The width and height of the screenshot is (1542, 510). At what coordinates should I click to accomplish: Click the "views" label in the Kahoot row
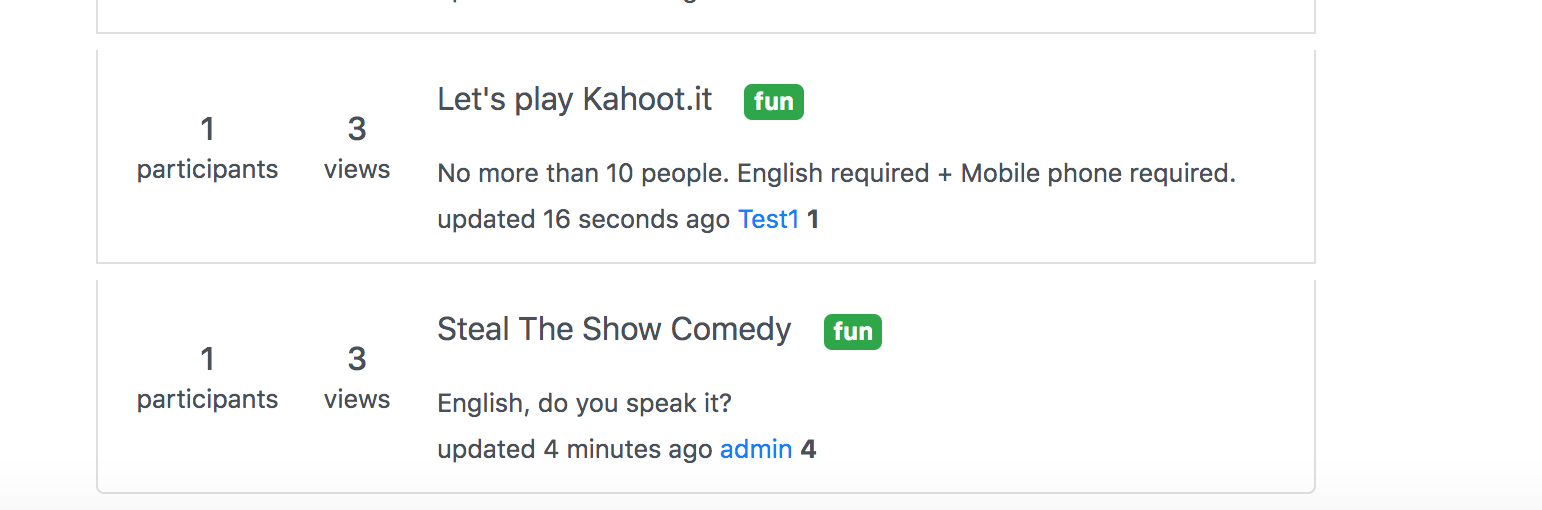coord(357,170)
